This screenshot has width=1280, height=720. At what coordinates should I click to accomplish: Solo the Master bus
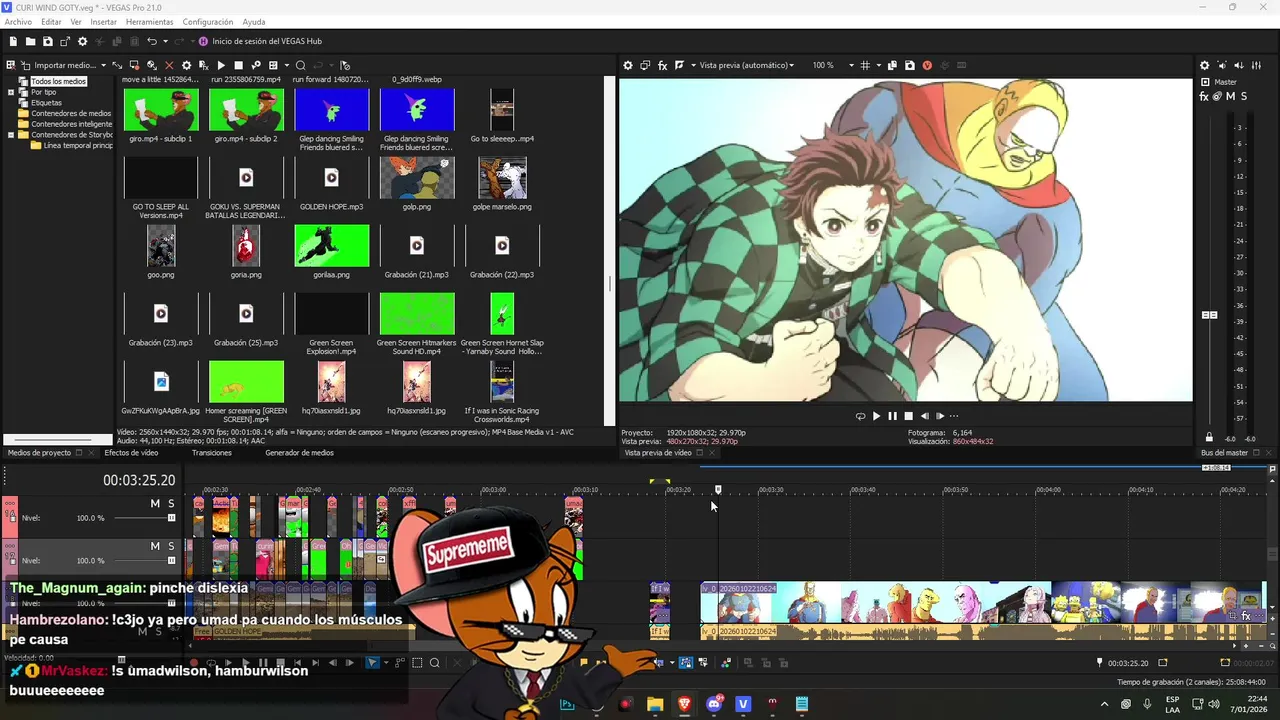pyautogui.click(x=1244, y=96)
